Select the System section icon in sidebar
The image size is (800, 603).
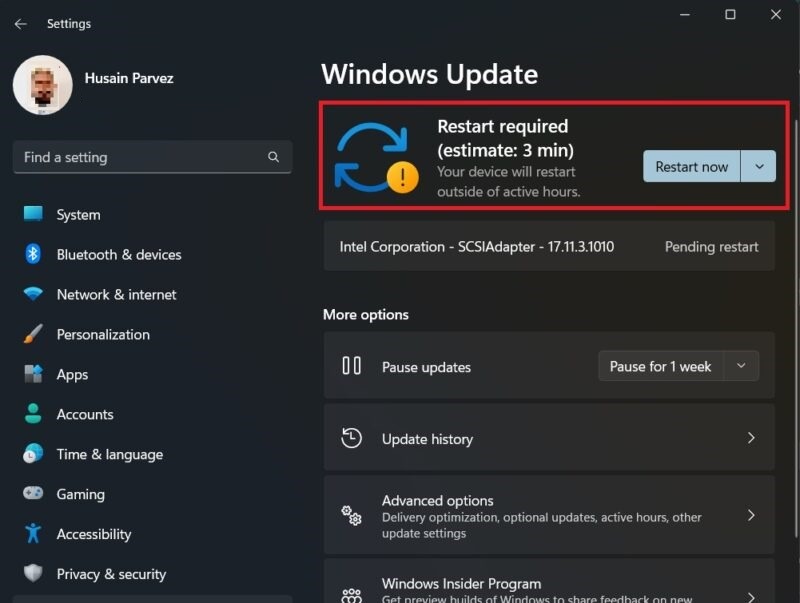pyautogui.click(x=33, y=214)
